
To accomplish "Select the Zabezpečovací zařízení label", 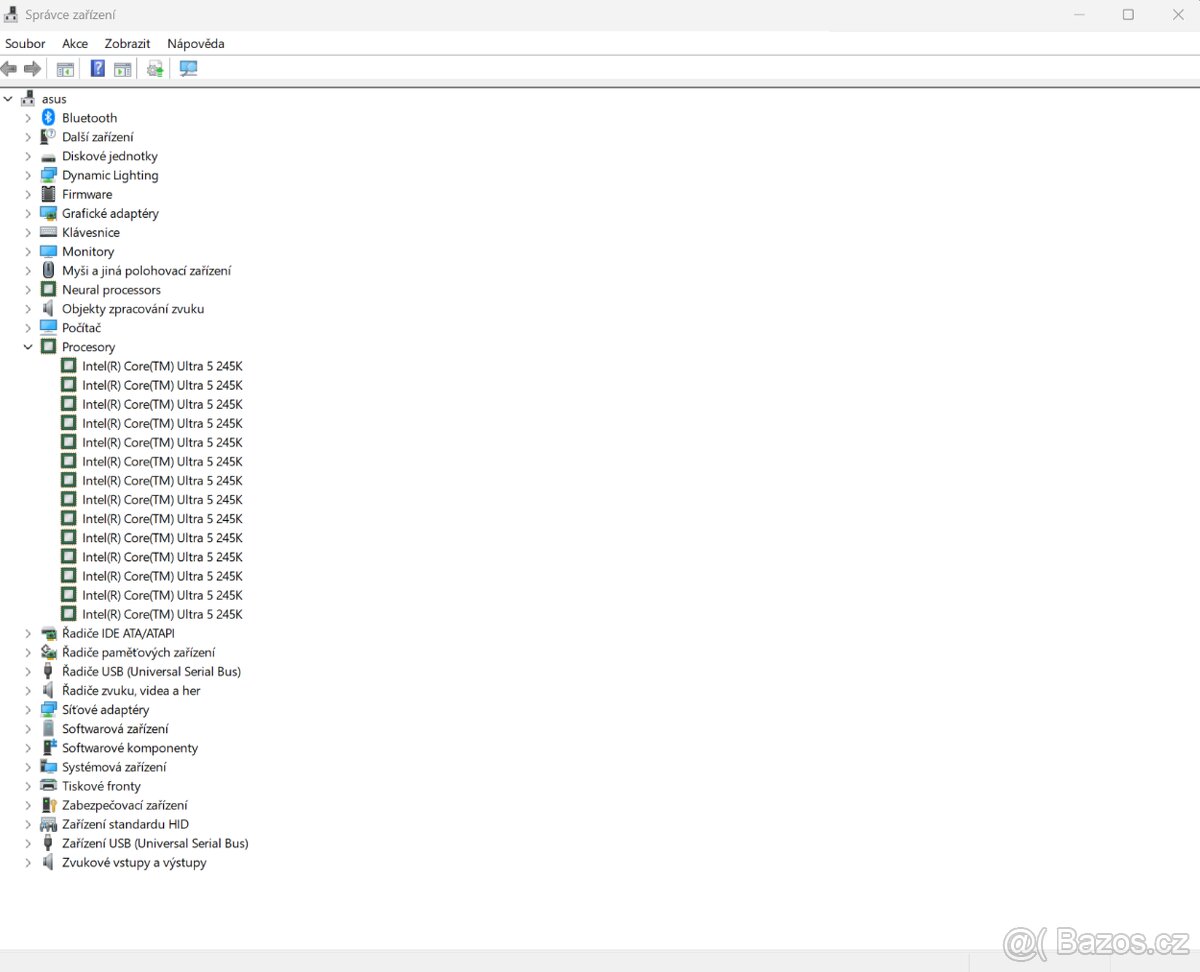I will (125, 805).
